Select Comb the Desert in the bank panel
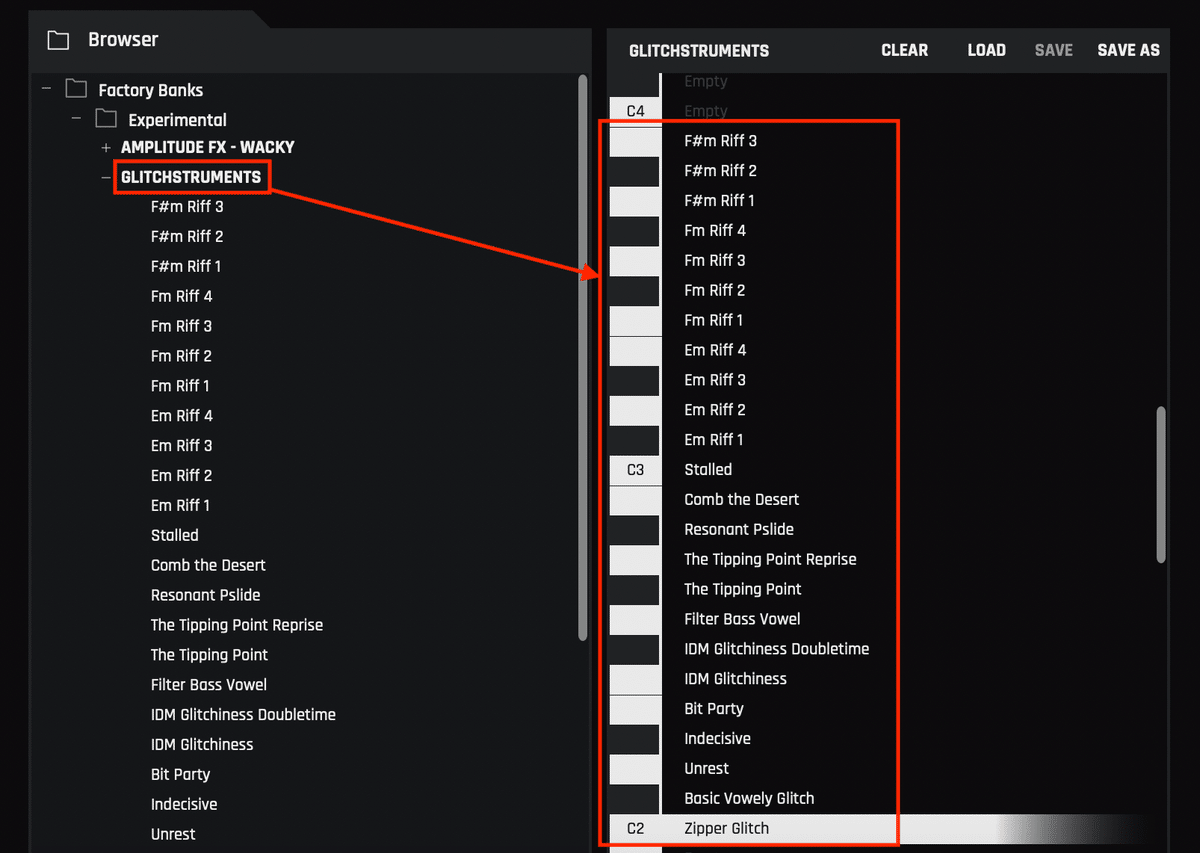This screenshot has width=1200, height=853. click(x=742, y=499)
